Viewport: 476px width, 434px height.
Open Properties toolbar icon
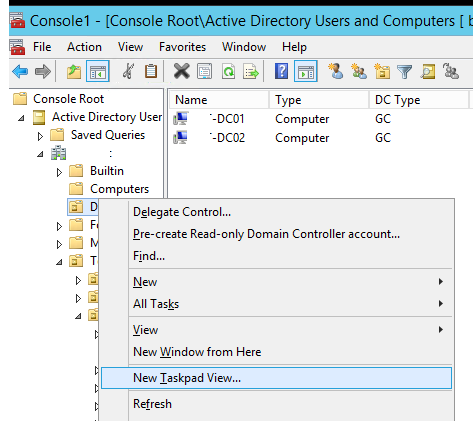tap(204, 71)
